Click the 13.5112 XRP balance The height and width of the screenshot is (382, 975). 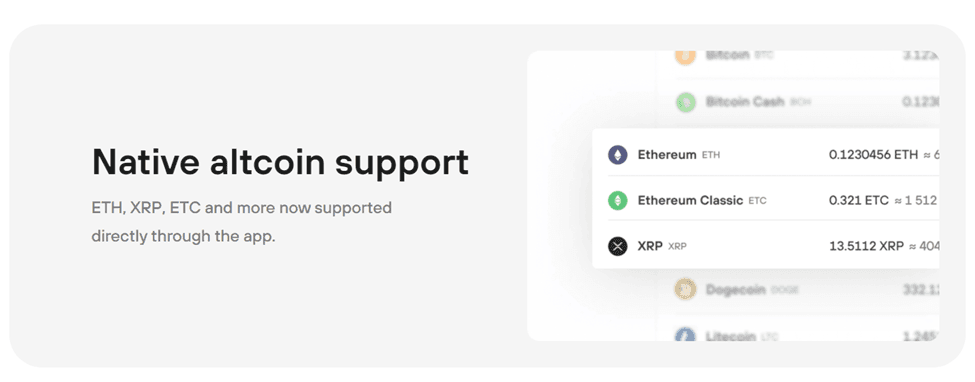(866, 246)
